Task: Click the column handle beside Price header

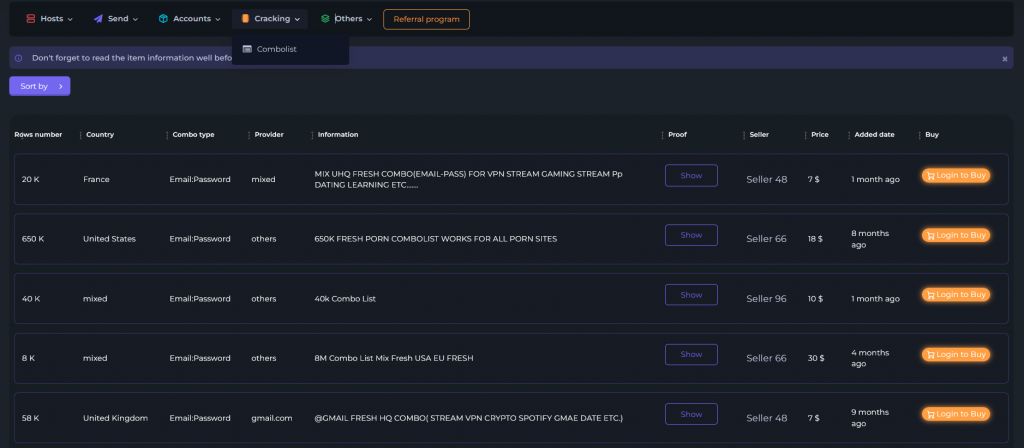Action: 805,135
